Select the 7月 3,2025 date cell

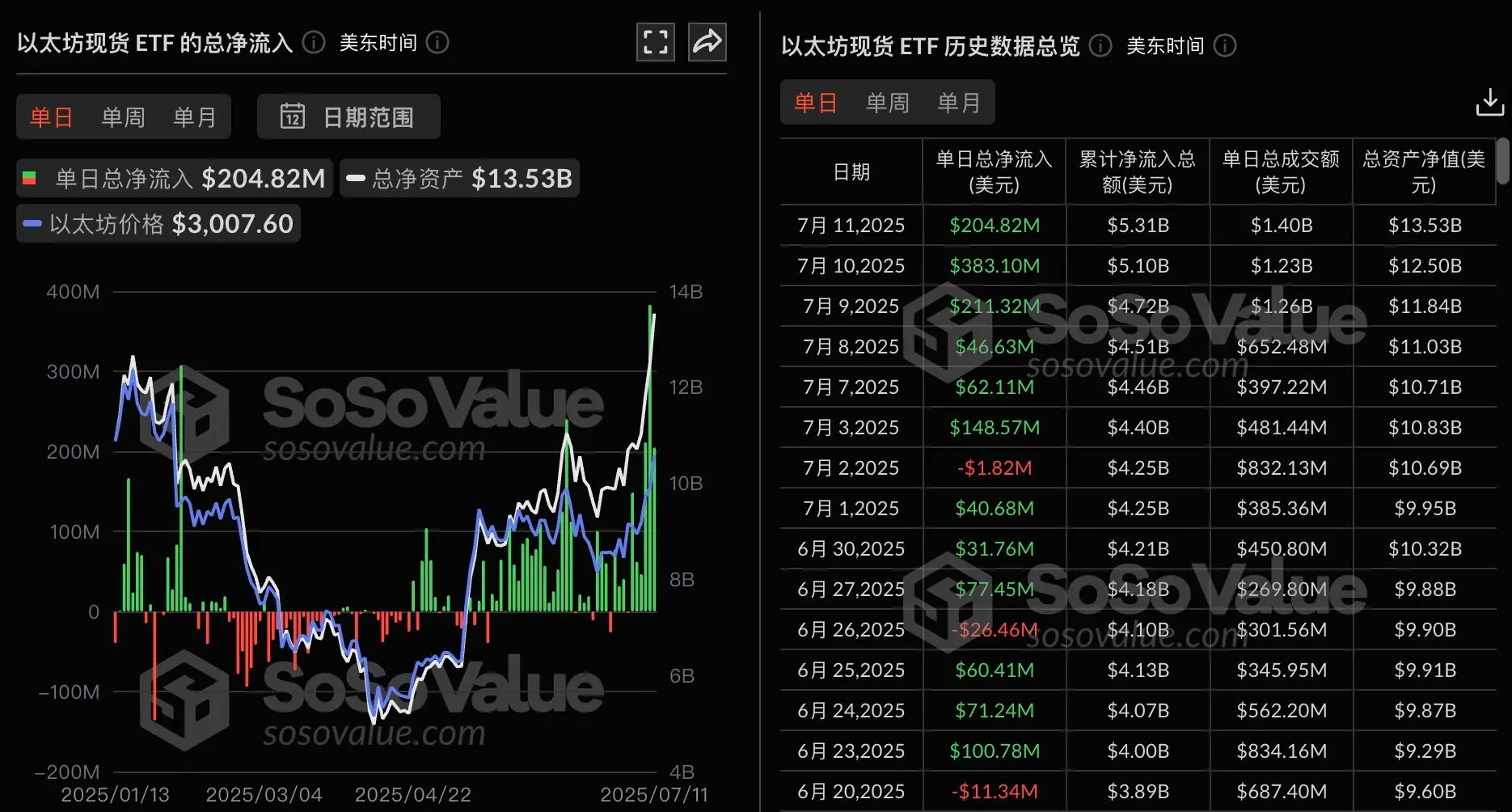point(851,427)
